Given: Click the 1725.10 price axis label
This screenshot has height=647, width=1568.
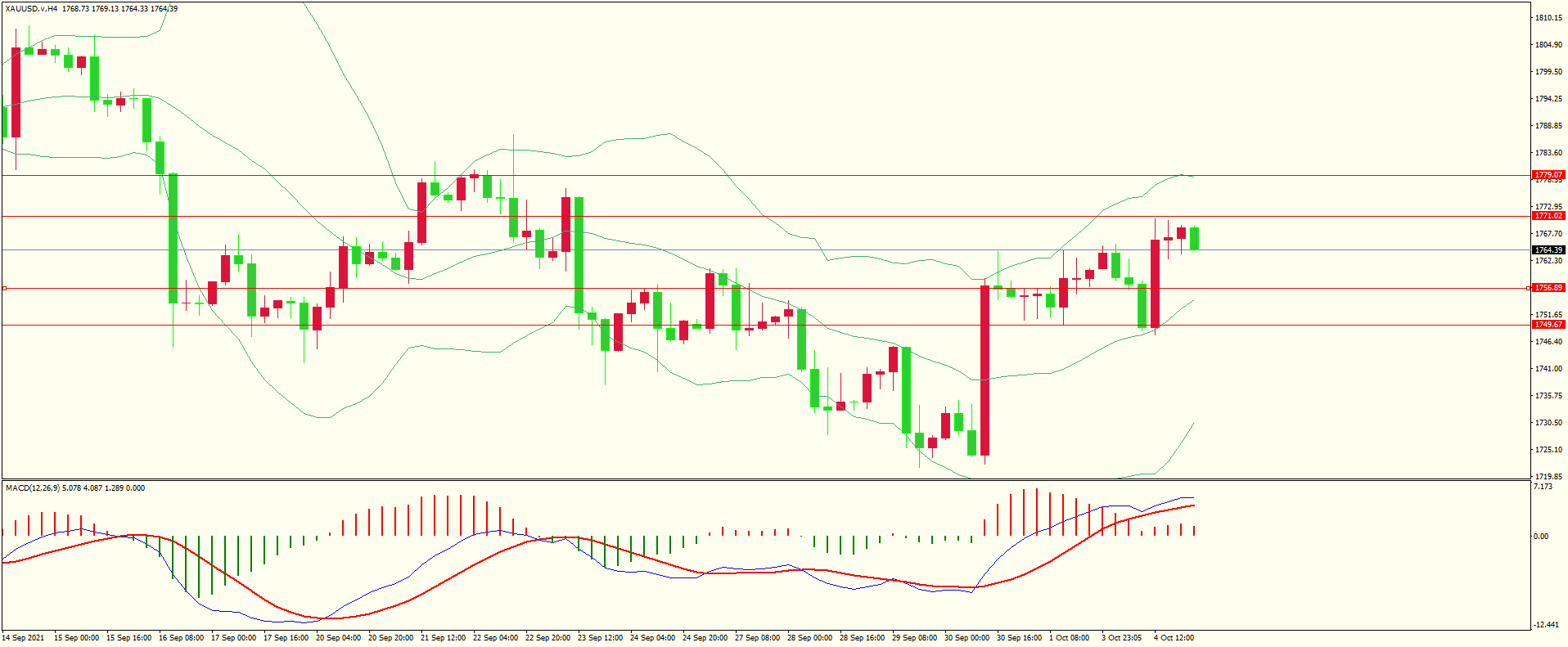Looking at the screenshot, I should pyautogui.click(x=1548, y=450).
